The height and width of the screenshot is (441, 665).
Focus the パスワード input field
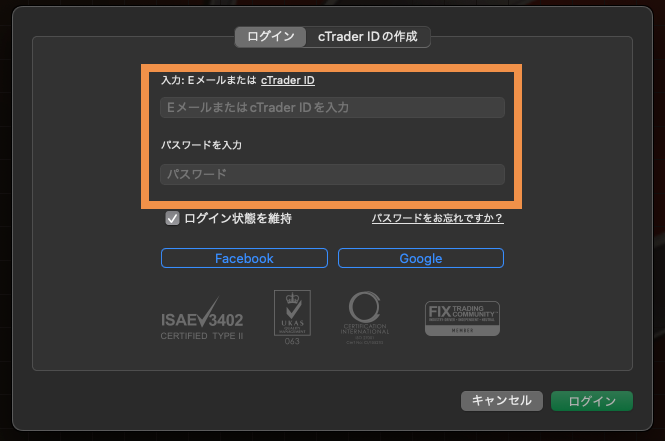332,174
